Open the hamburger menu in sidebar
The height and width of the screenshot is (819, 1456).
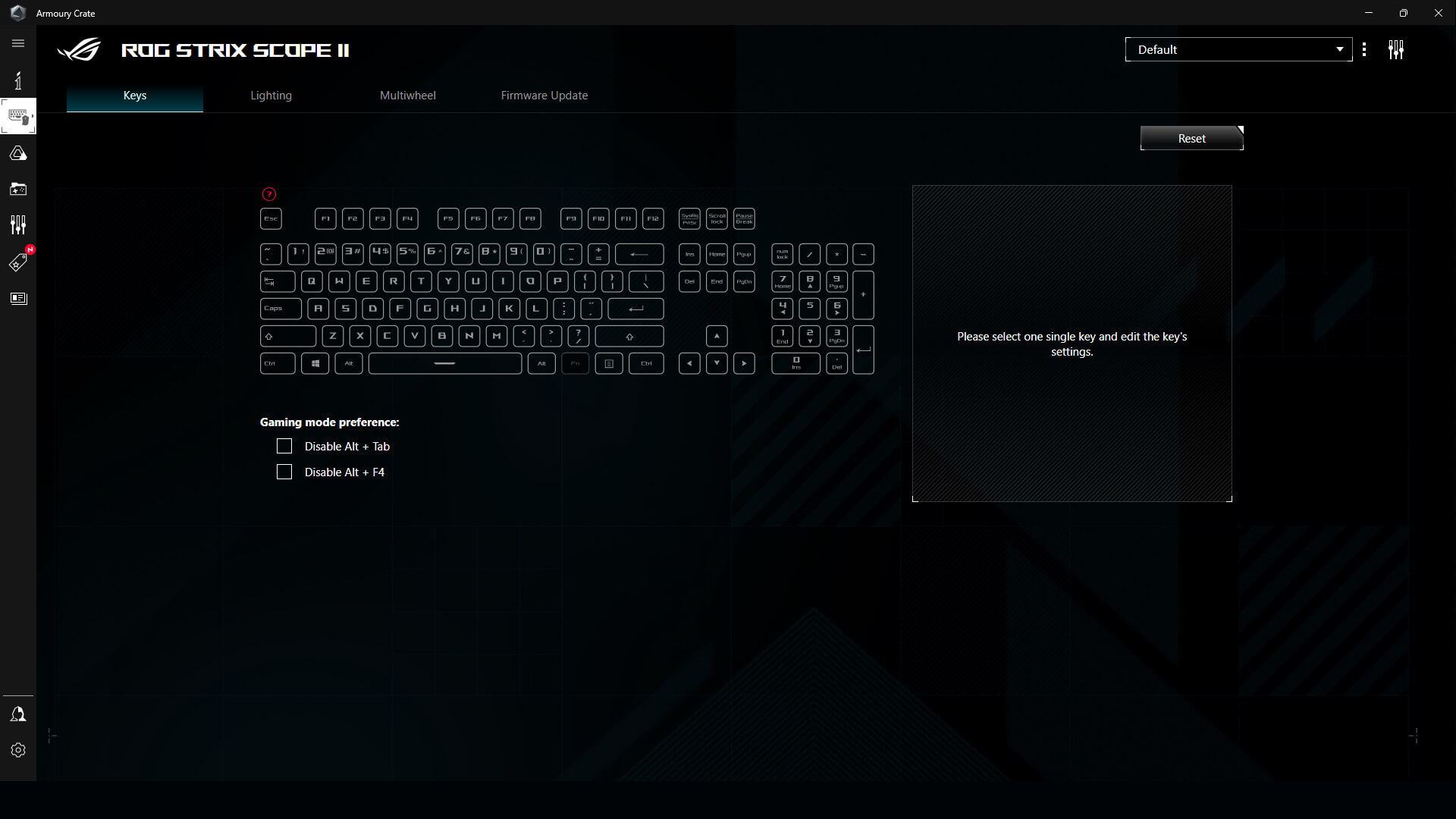click(18, 43)
